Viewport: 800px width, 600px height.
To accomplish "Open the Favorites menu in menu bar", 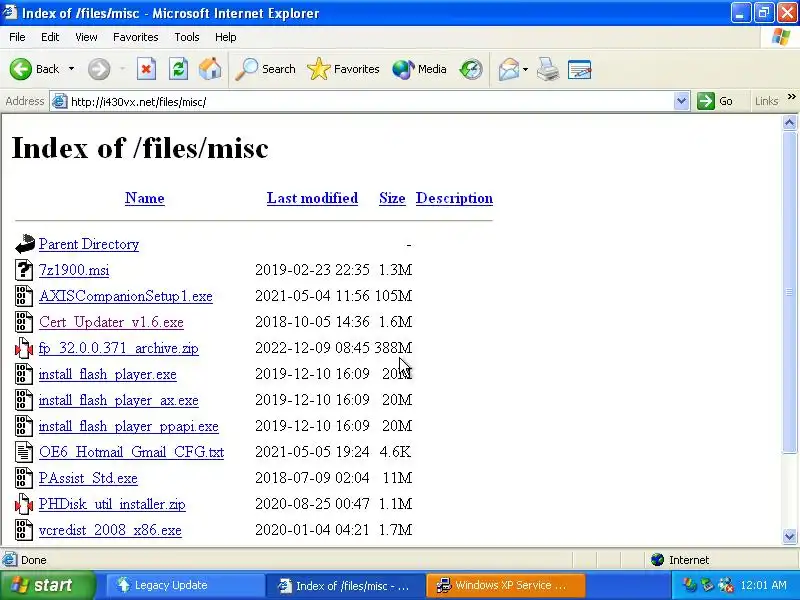I will [136, 37].
